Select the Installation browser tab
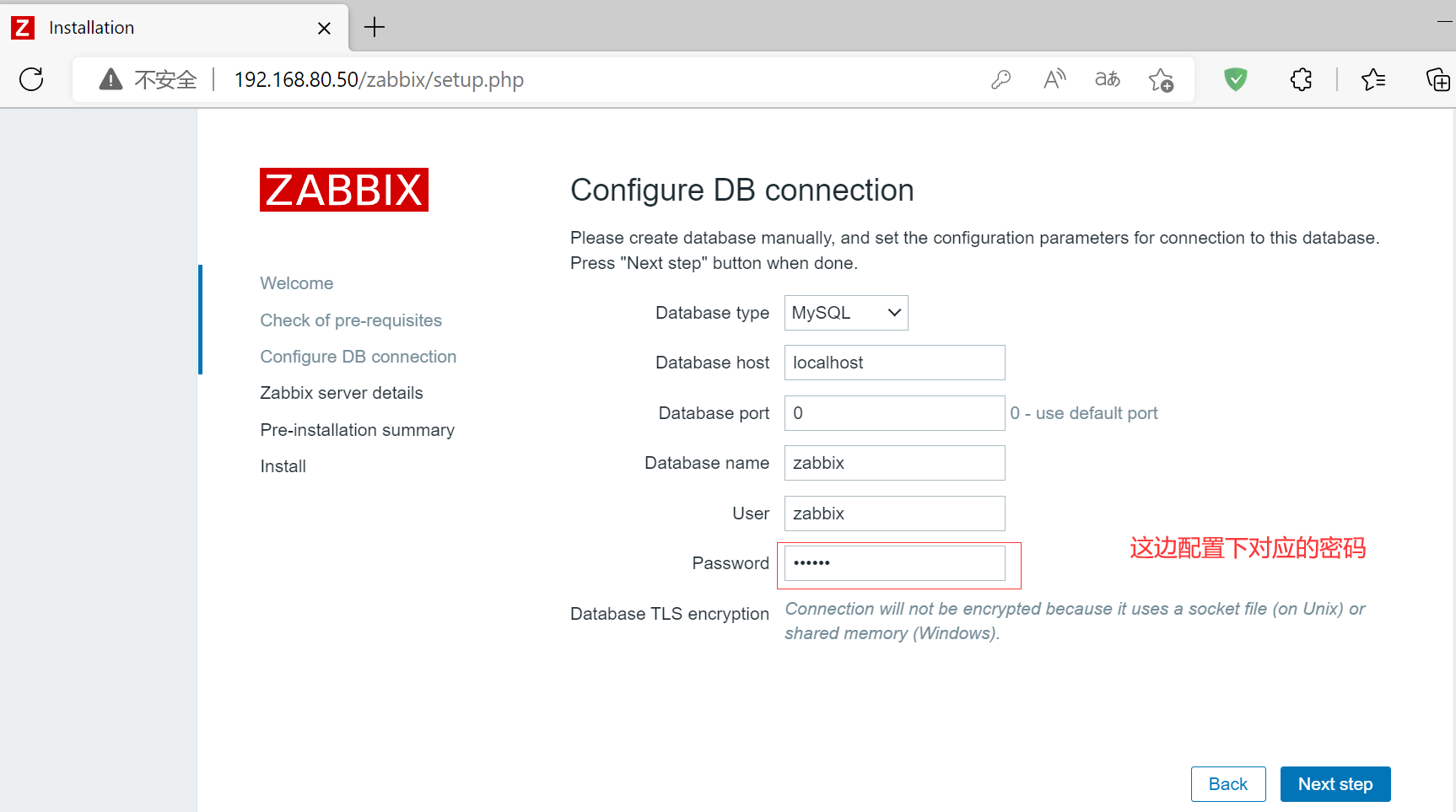Screen dimensions: 1456x812 [x=175, y=28]
